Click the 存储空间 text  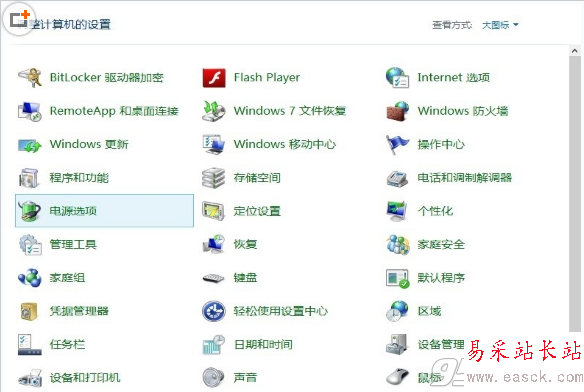(x=257, y=178)
